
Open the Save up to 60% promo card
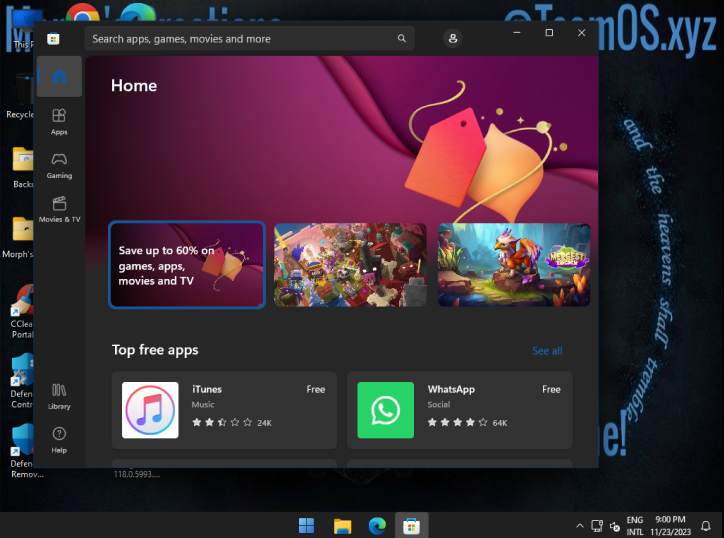coord(187,265)
